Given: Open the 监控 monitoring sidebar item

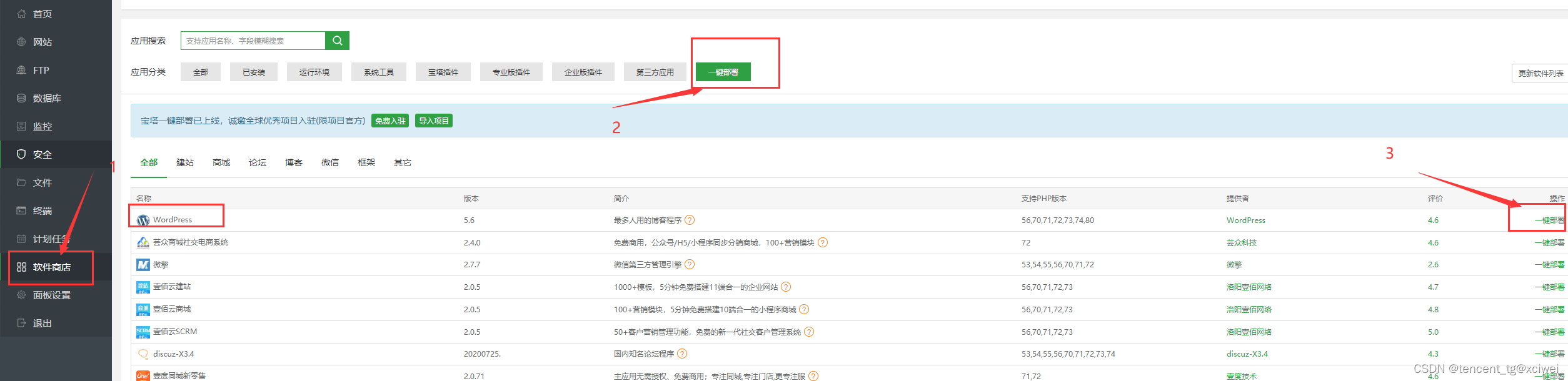Looking at the screenshot, I should (x=56, y=126).
